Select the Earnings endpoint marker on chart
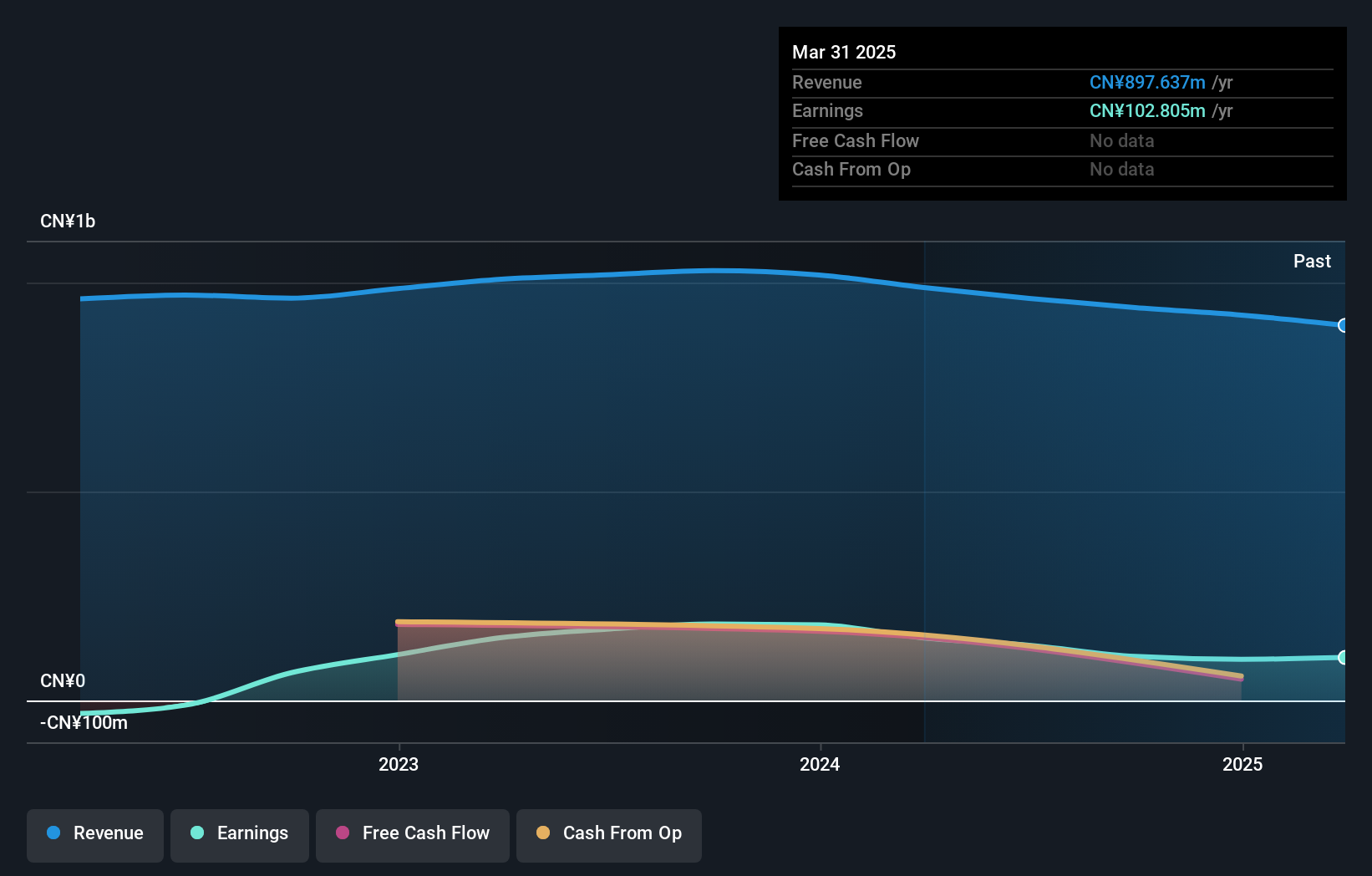This screenshot has height=876, width=1372. 1343,658
